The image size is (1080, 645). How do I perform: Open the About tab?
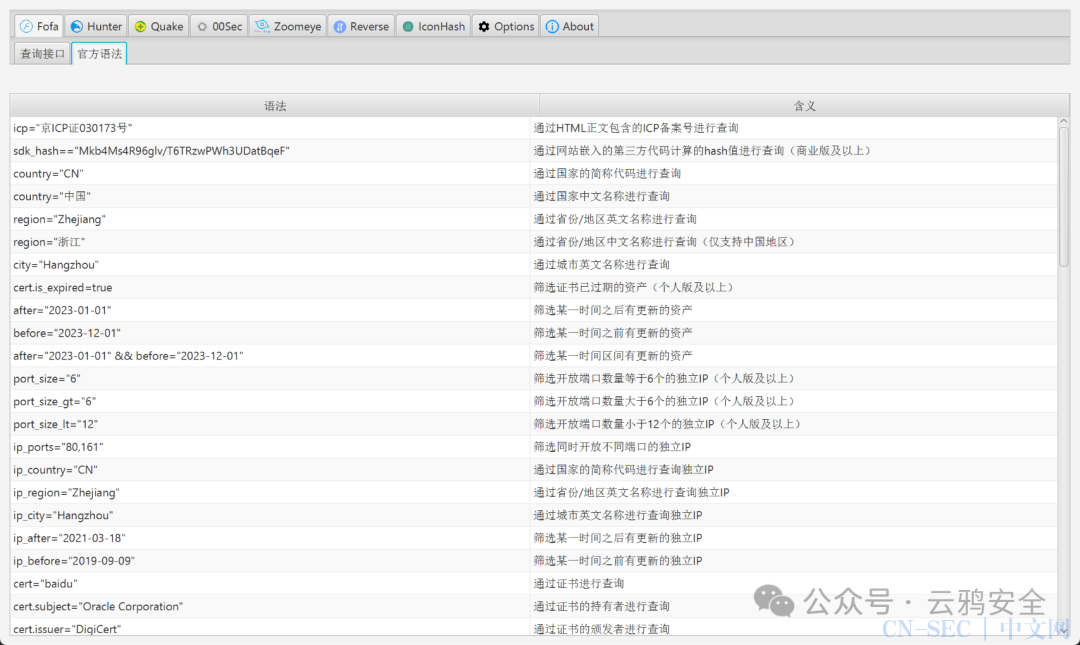coord(570,26)
